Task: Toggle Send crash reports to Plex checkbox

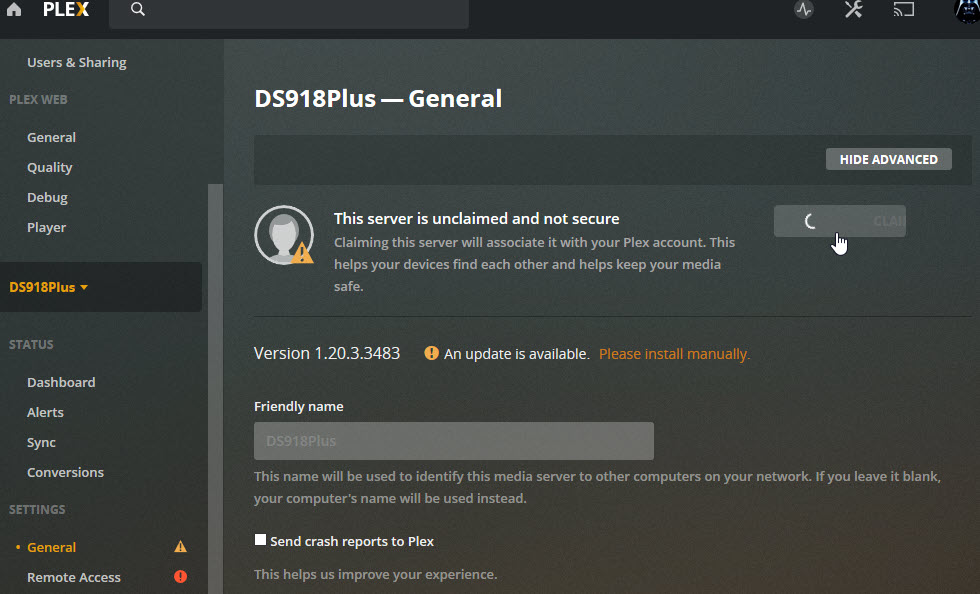Action: [x=261, y=540]
